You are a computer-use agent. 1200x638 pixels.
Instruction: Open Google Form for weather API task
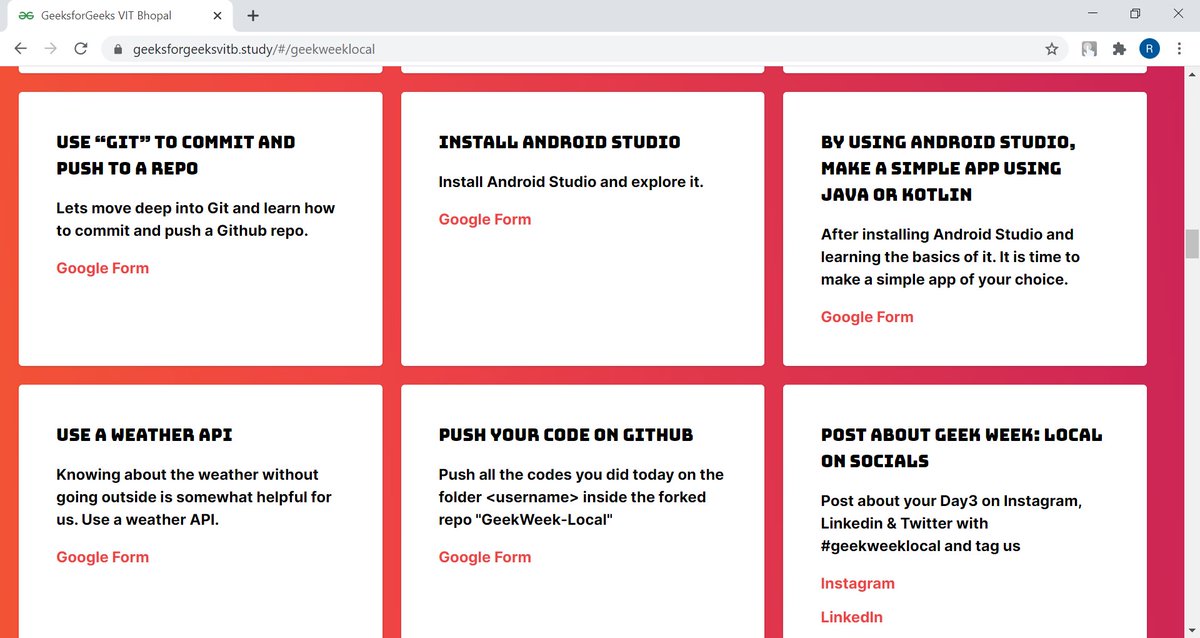coord(102,557)
